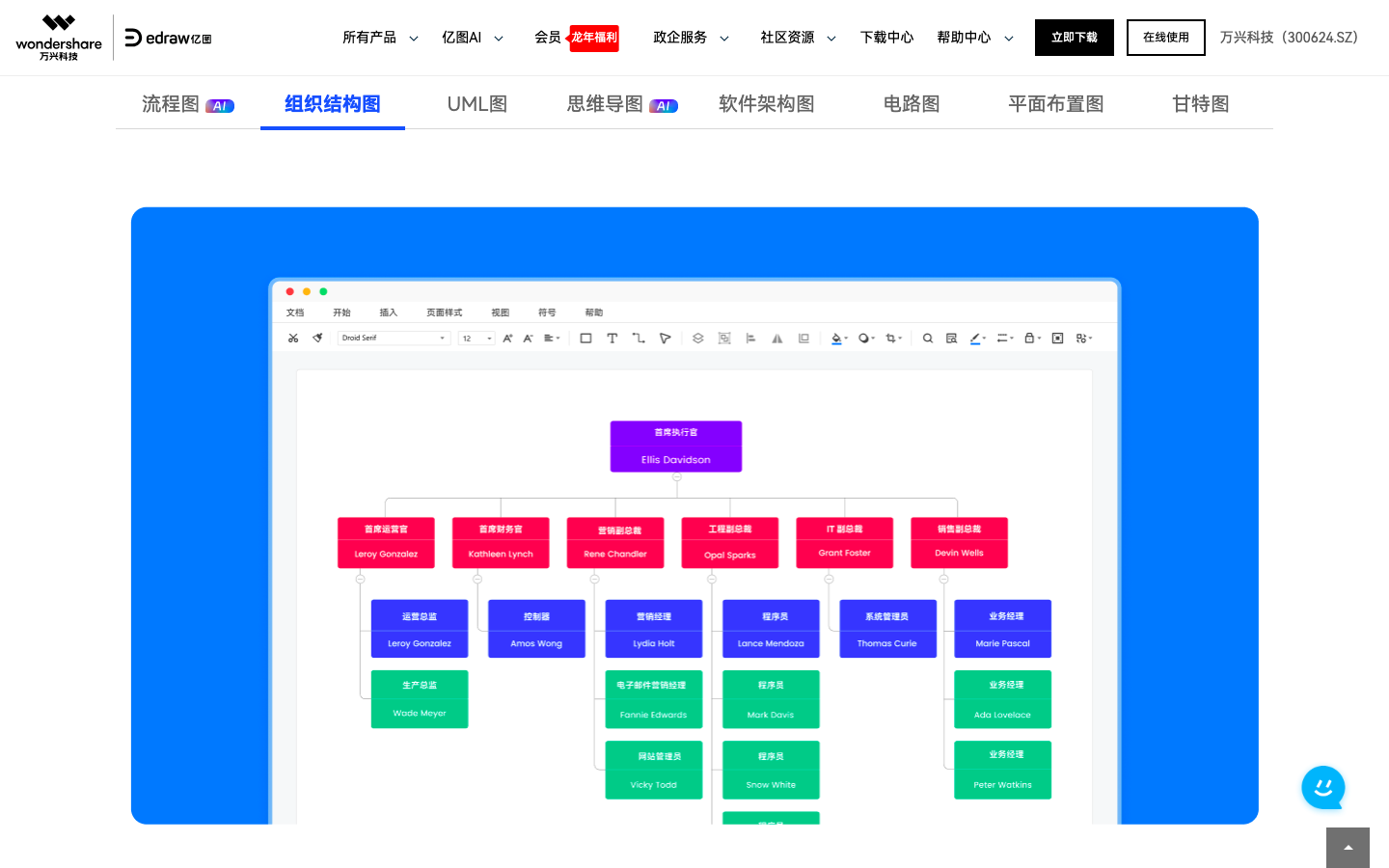The image size is (1389, 868).
Task: Switch to the UML图 tab
Action: click(x=477, y=103)
